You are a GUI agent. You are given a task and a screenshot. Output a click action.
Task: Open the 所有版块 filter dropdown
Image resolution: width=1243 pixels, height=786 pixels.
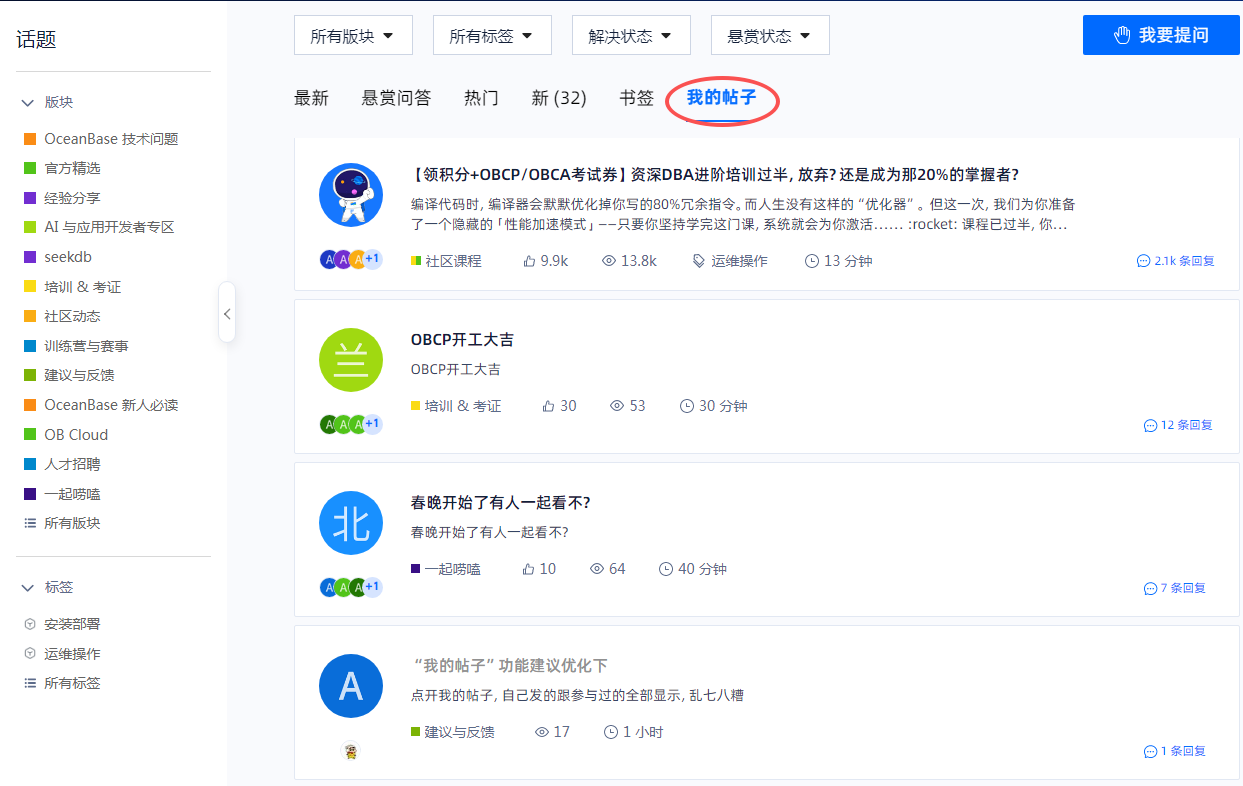[x=354, y=36]
